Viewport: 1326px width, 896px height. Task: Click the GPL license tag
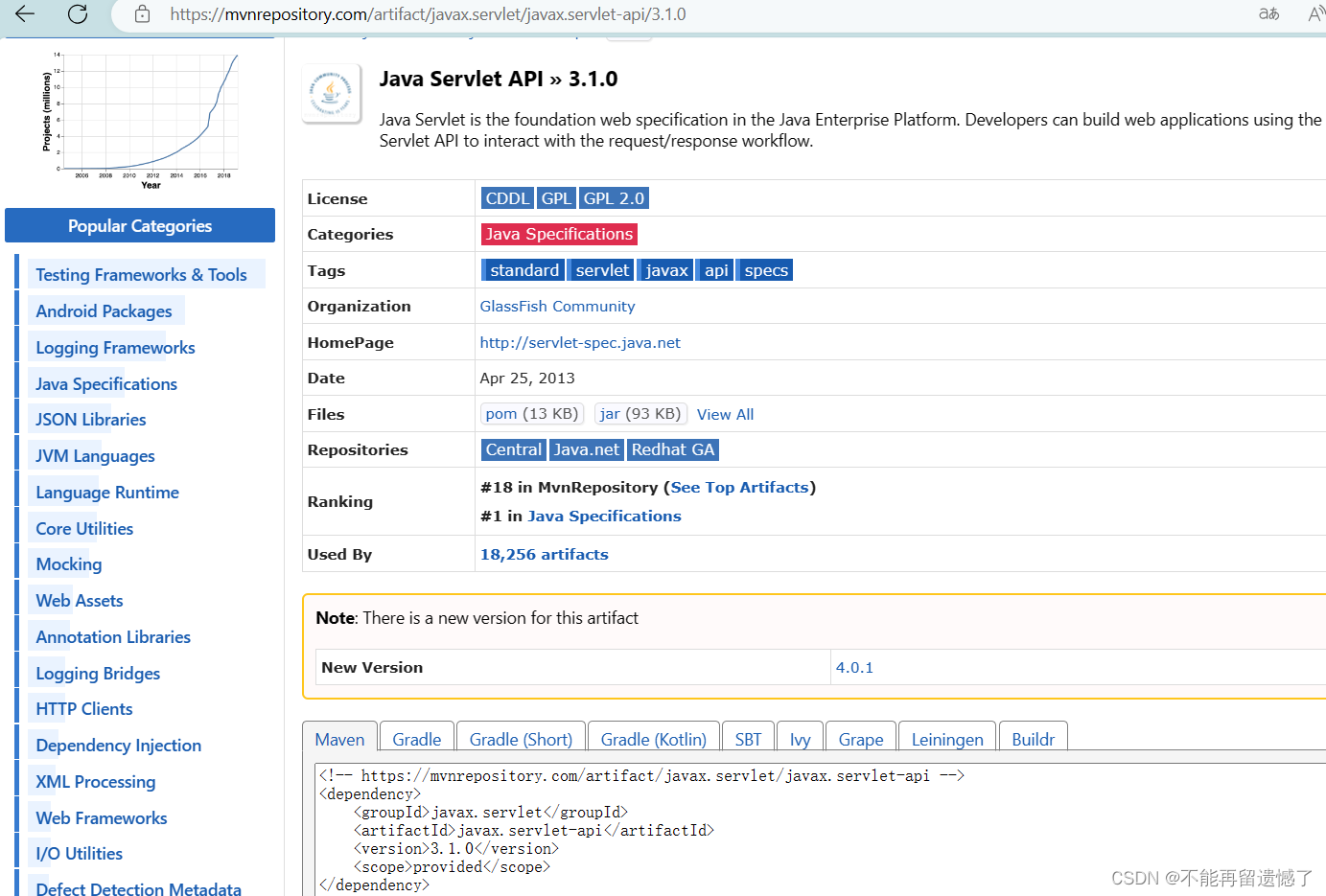pos(556,198)
